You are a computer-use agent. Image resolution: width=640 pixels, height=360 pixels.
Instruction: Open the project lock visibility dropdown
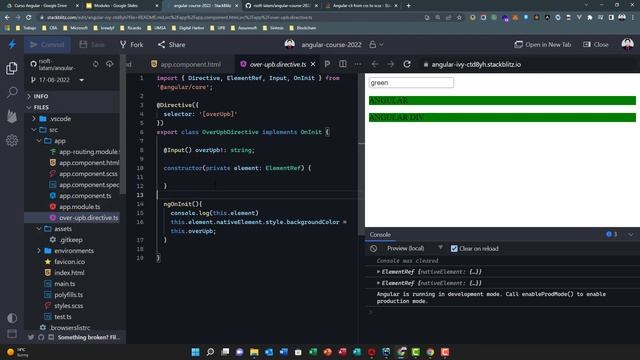(376, 44)
